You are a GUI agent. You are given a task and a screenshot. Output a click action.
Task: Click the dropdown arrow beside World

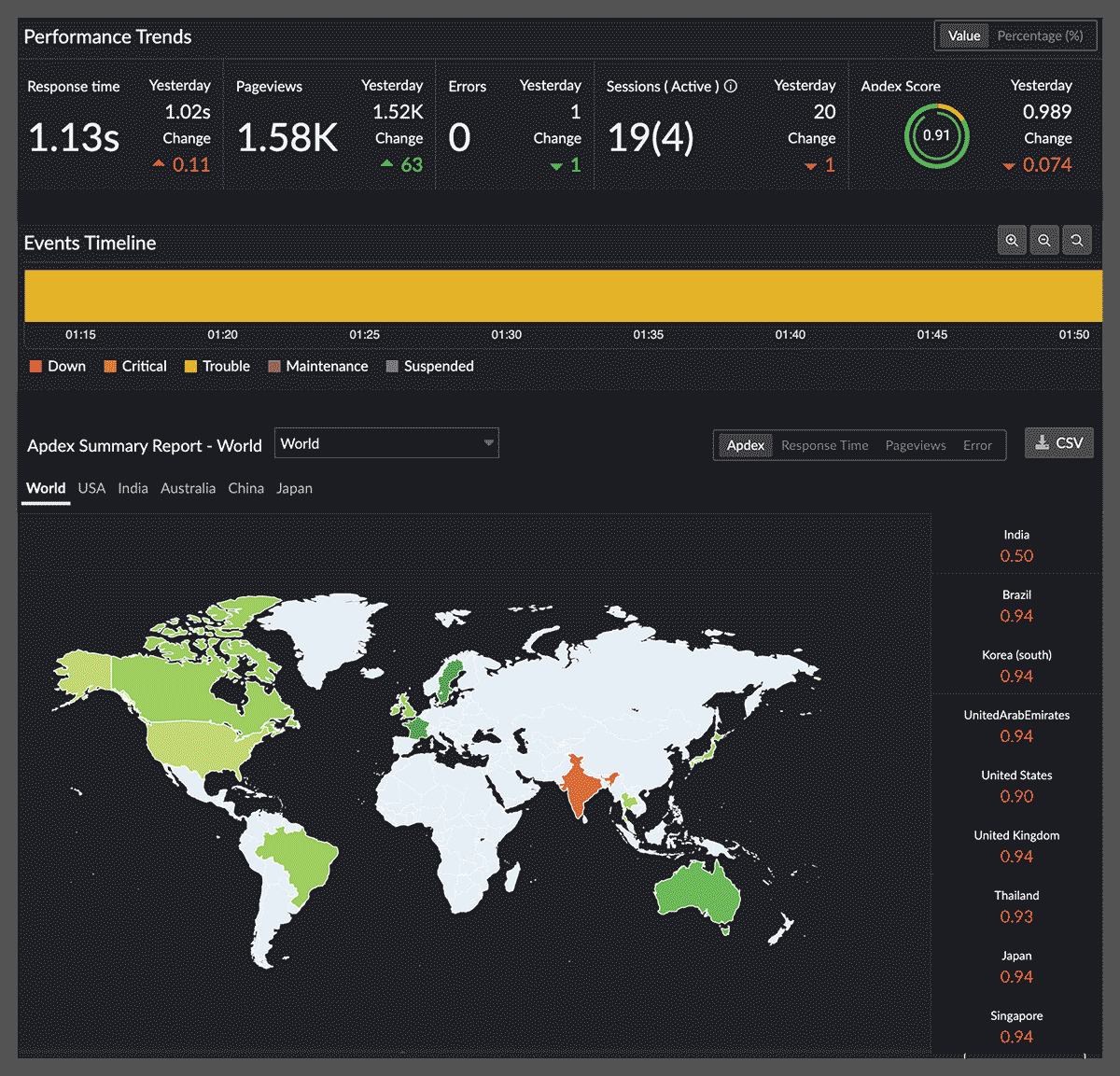click(x=488, y=442)
